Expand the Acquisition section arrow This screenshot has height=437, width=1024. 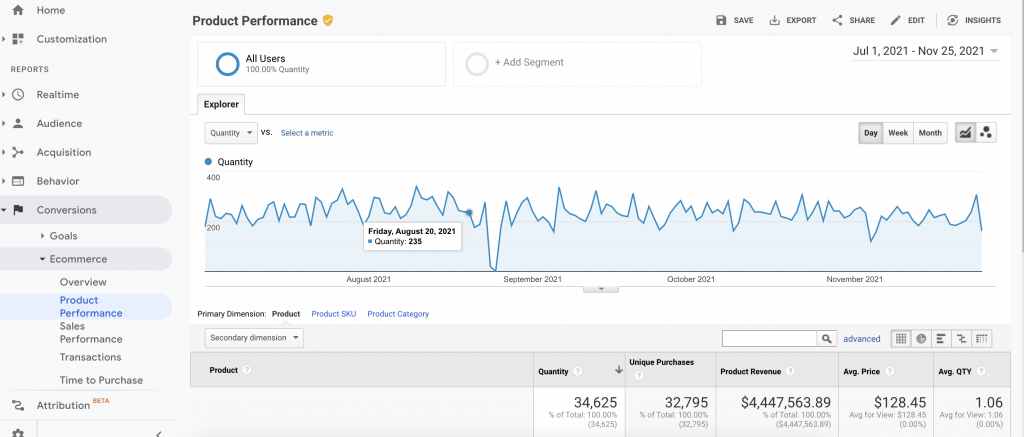click(4, 152)
